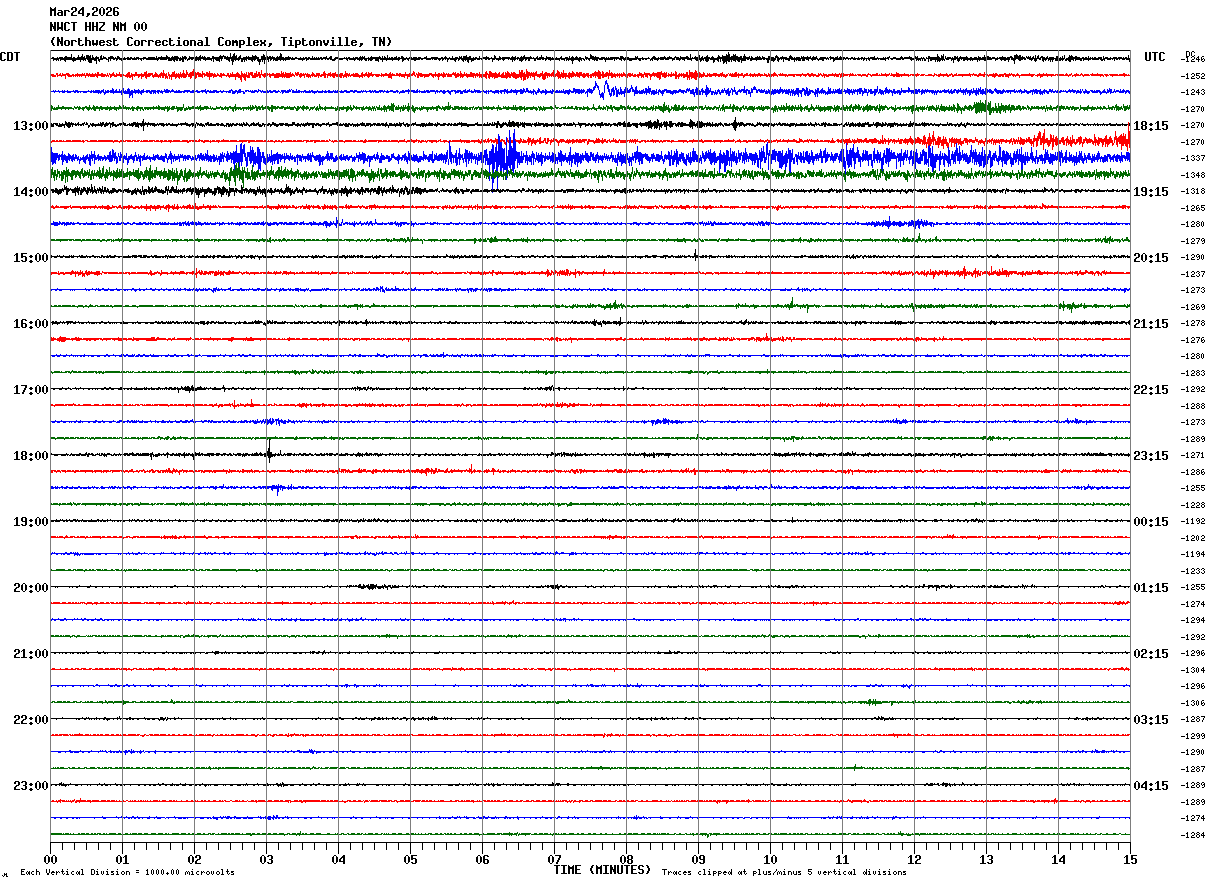Select the 16:00 CDT hour label
Viewport: 1210px width, 886px height.
click(x=31, y=324)
